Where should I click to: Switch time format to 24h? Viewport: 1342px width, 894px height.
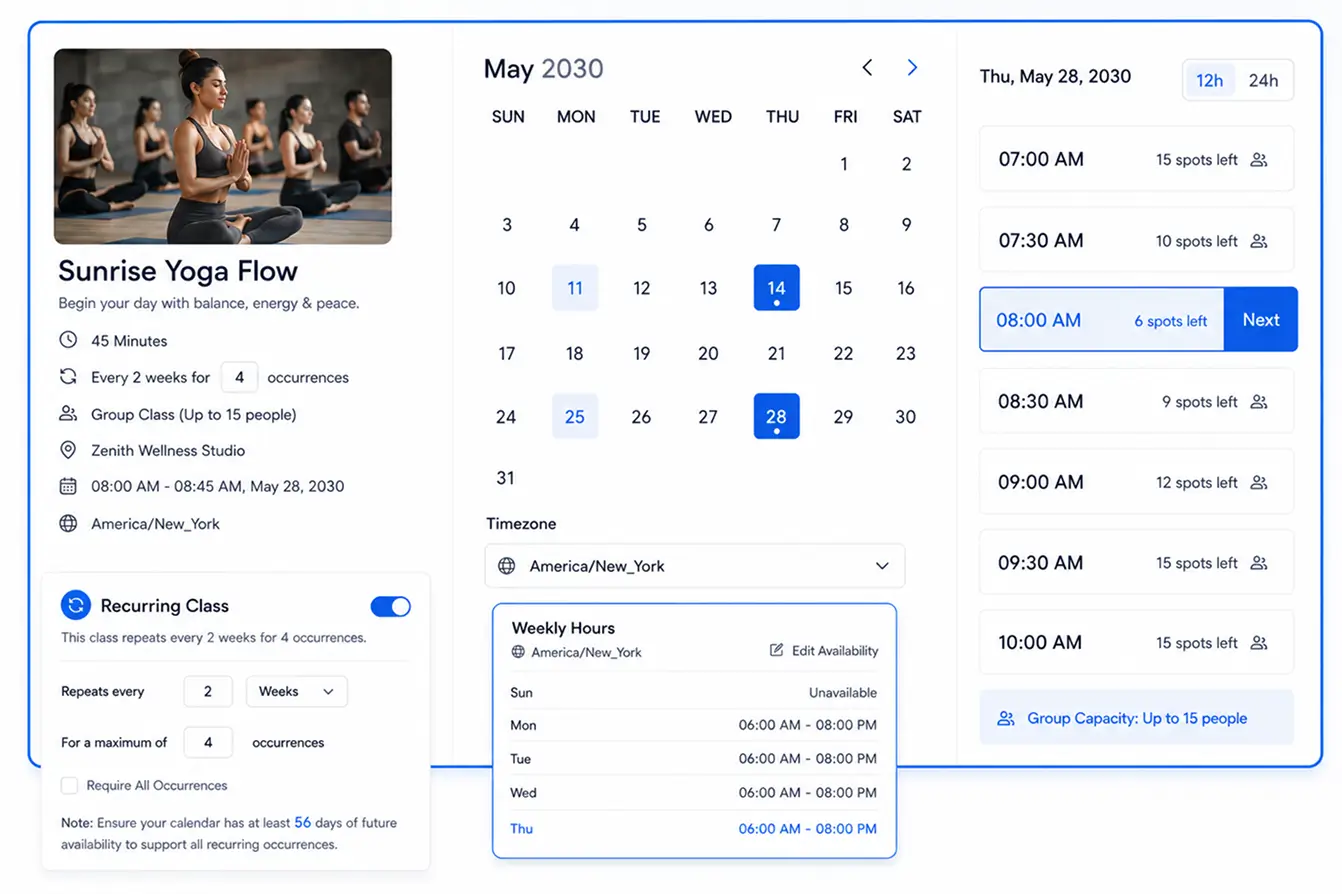click(x=1263, y=81)
